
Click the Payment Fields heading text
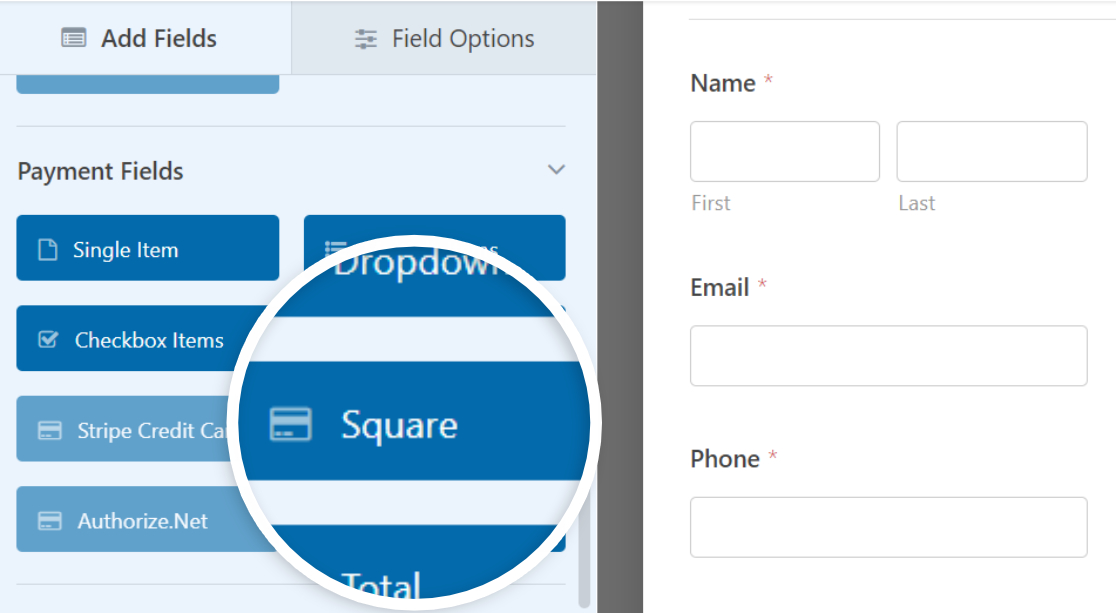tap(100, 171)
